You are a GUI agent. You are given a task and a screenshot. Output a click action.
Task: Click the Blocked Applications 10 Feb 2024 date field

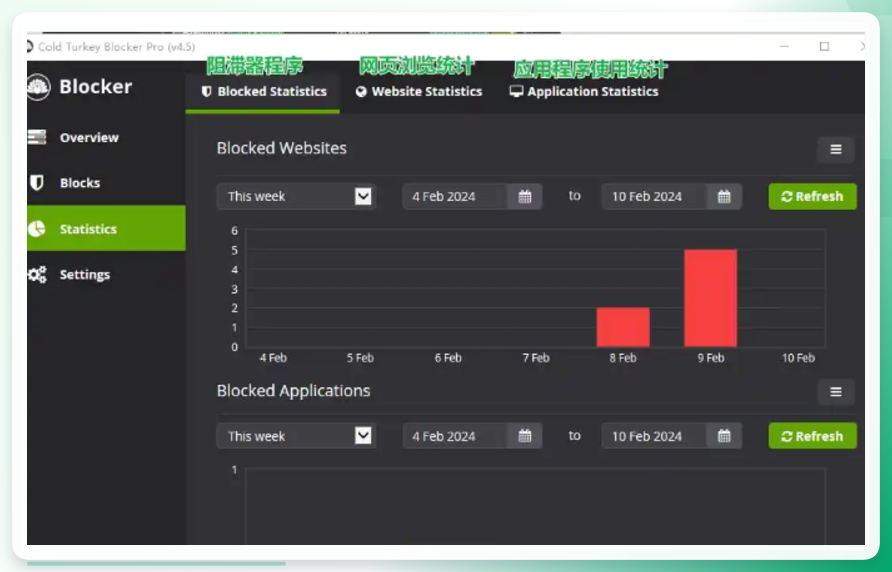pos(654,437)
